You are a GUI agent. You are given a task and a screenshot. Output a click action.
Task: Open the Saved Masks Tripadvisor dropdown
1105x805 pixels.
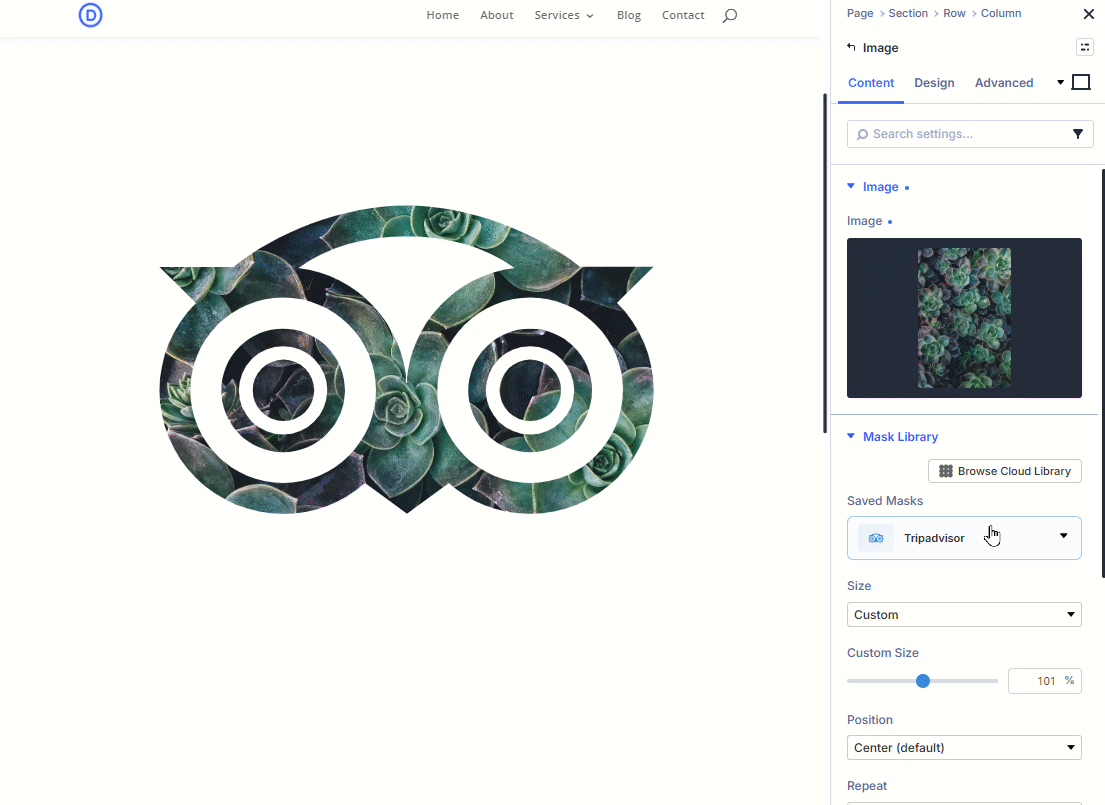coord(964,538)
